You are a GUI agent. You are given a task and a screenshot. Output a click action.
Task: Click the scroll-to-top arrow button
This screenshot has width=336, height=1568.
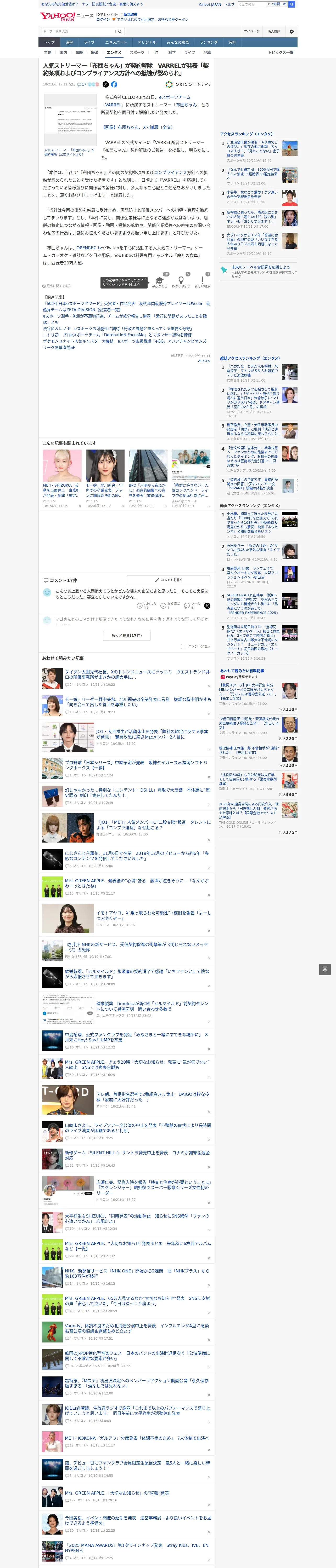pos(325,969)
